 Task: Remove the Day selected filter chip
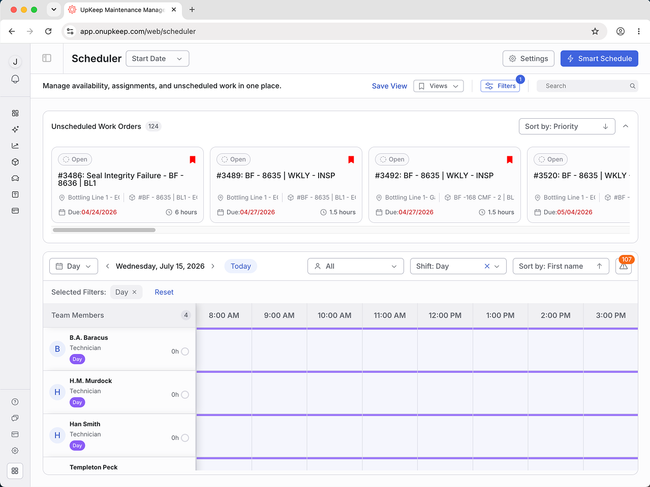[x=134, y=292]
